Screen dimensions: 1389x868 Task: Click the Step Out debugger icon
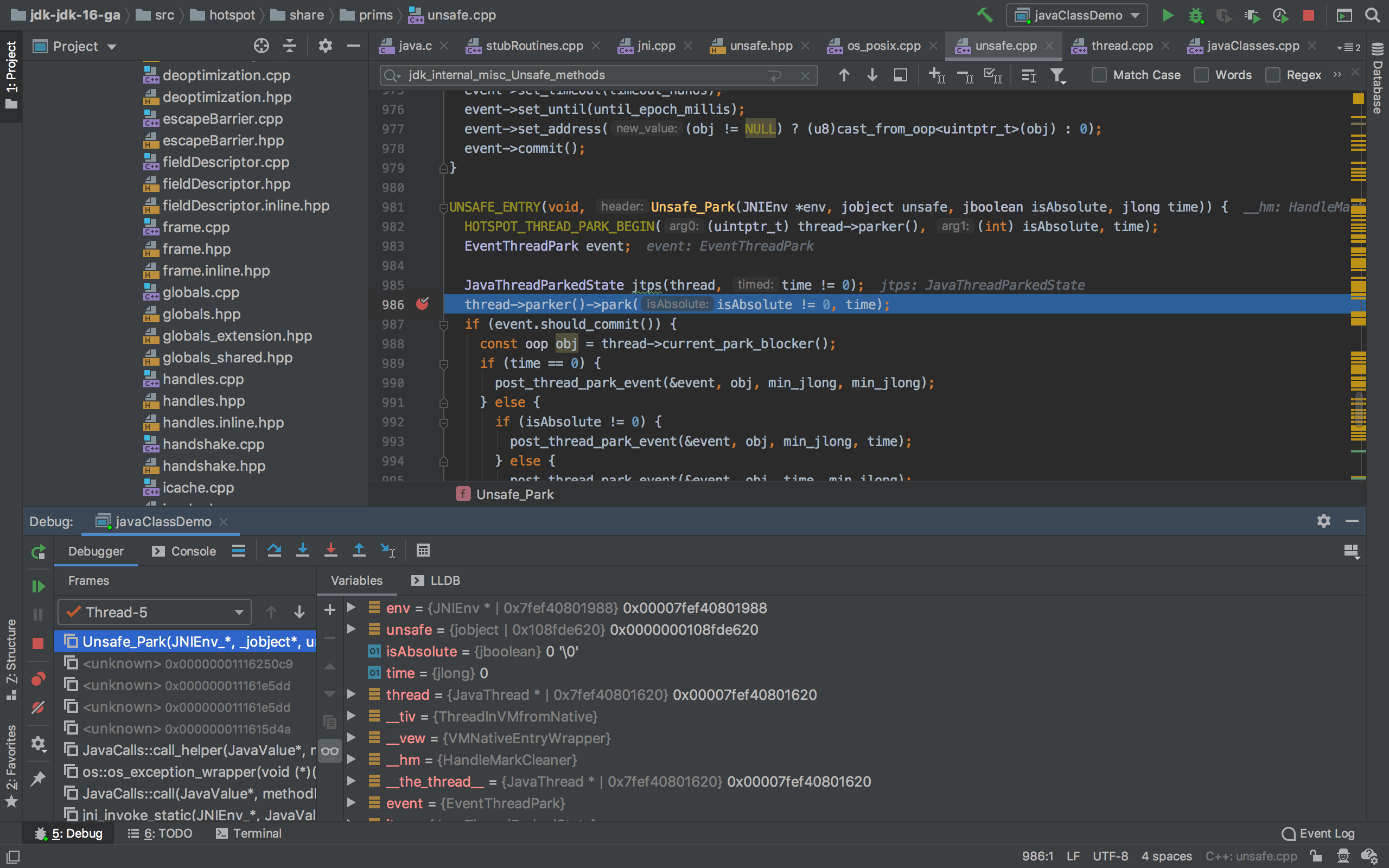359,551
